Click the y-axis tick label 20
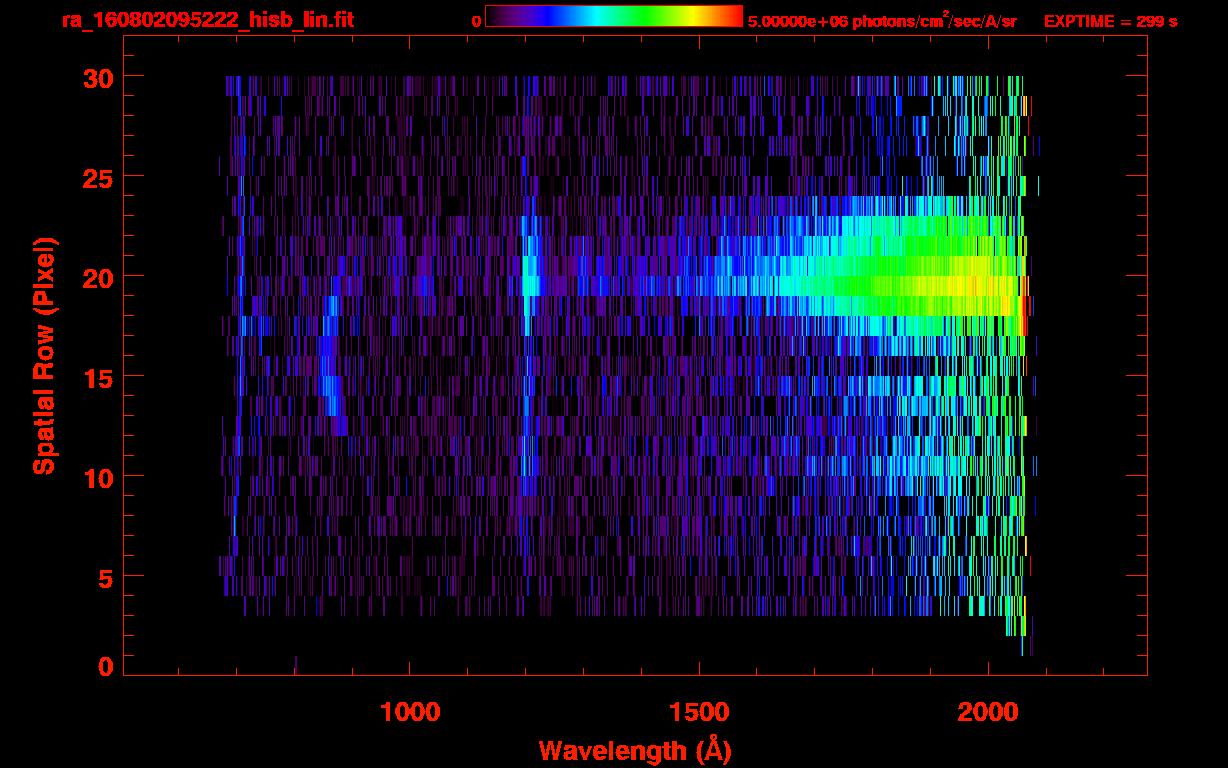 [96, 277]
